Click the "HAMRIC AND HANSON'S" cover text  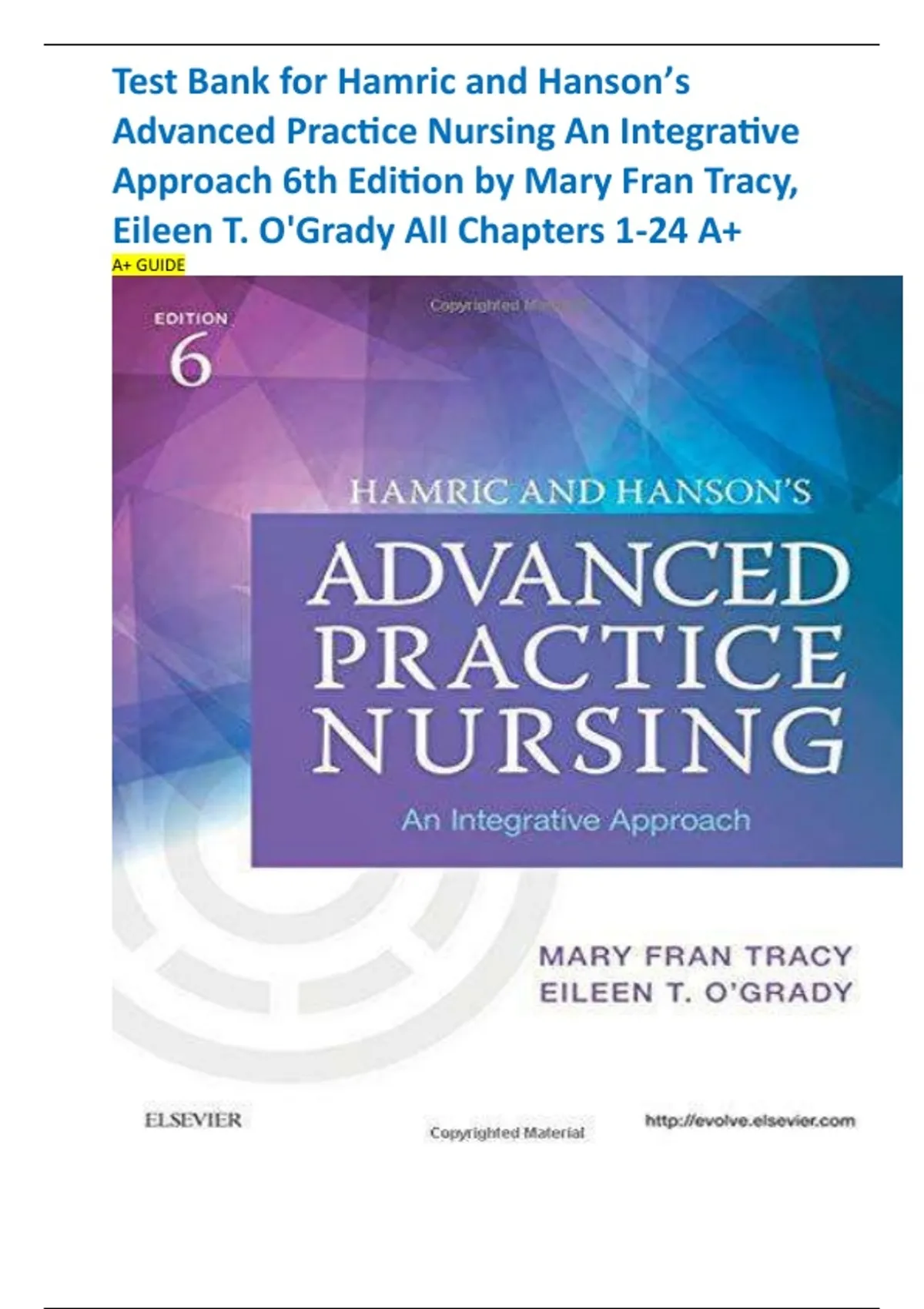pyautogui.click(x=580, y=492)
